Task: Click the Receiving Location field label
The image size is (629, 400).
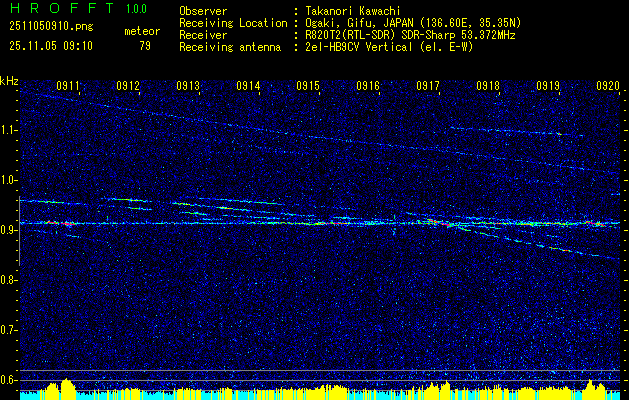Action: coord(233,23)
